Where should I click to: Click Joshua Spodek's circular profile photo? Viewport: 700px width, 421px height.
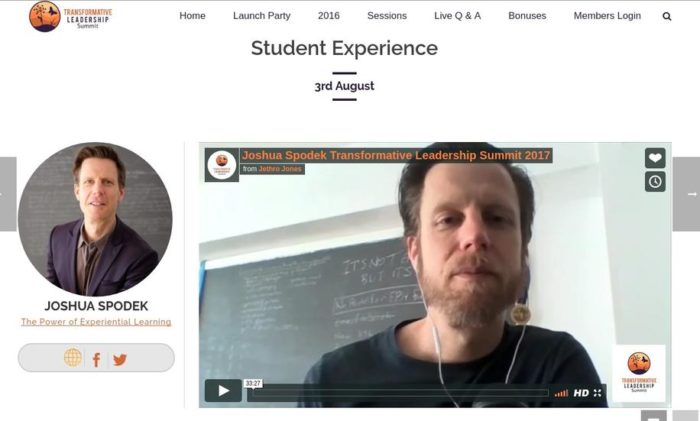(x=95, y=219)
